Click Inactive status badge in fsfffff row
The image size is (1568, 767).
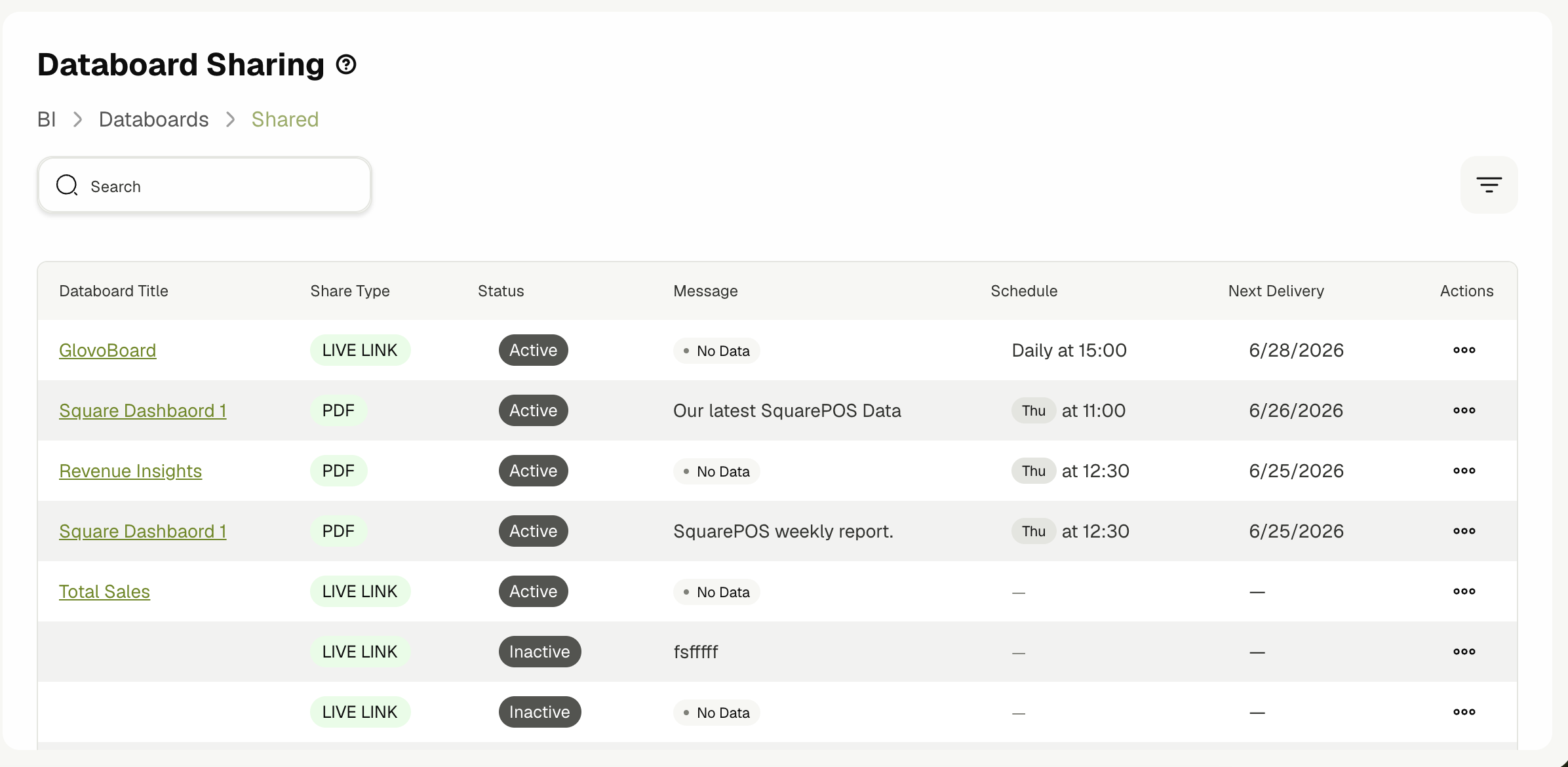[x=539, y=652]
